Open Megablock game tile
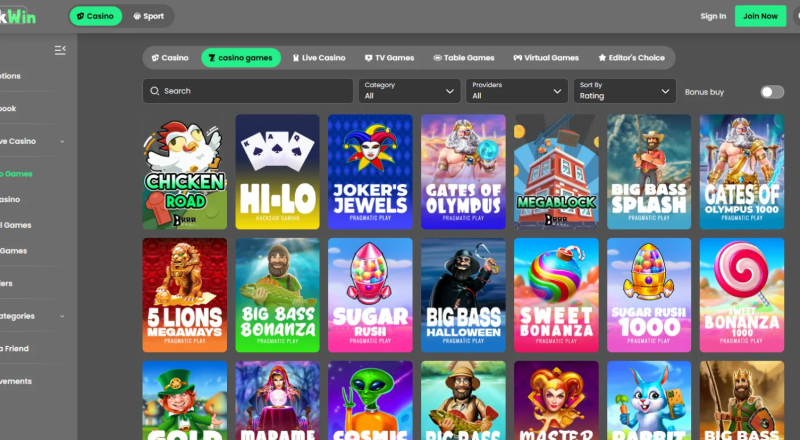800x440 pixels. click(556, 172)
